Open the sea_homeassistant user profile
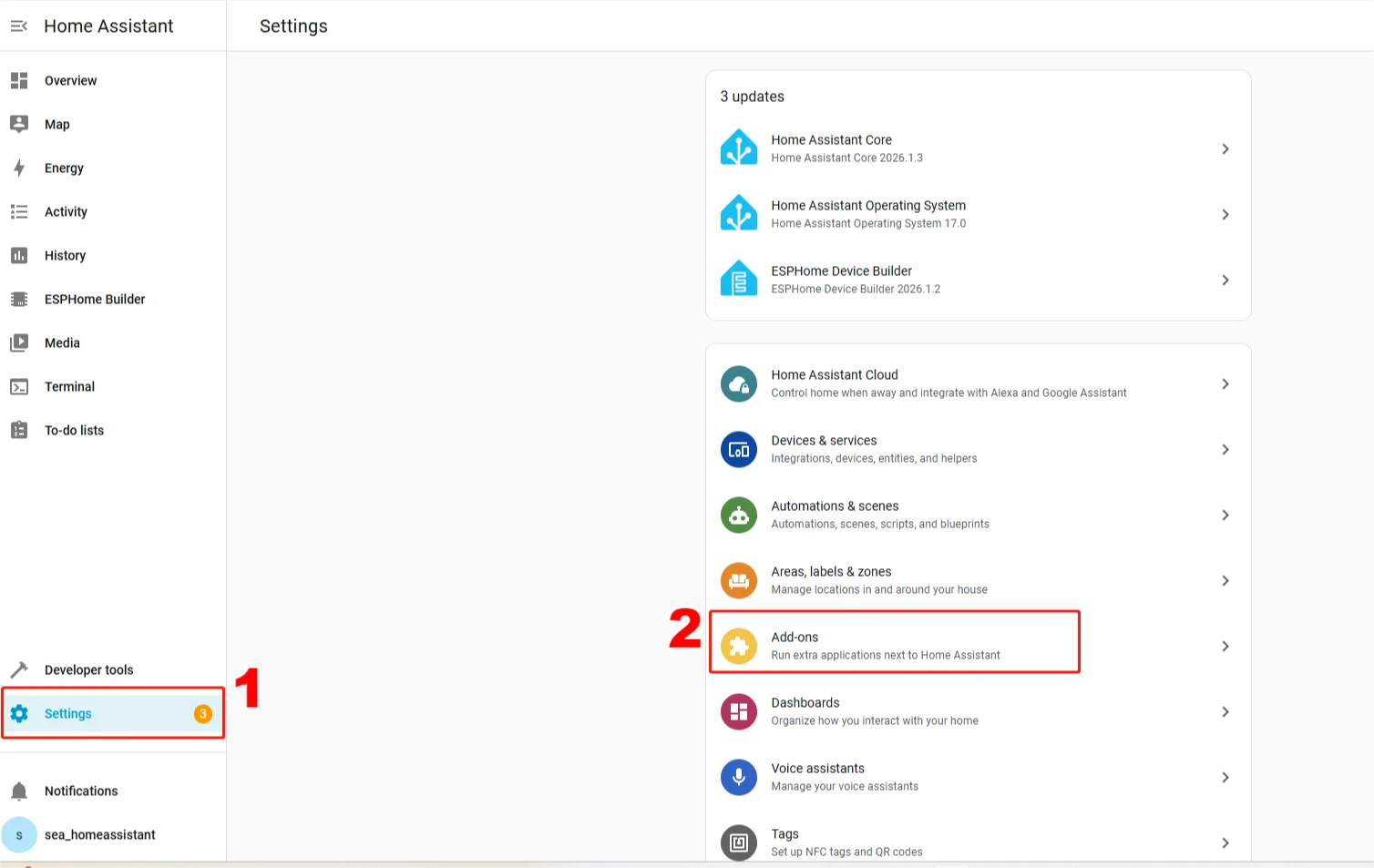Image resolution: width=1374 pixels, height=868 pixels. click(99, 835)
